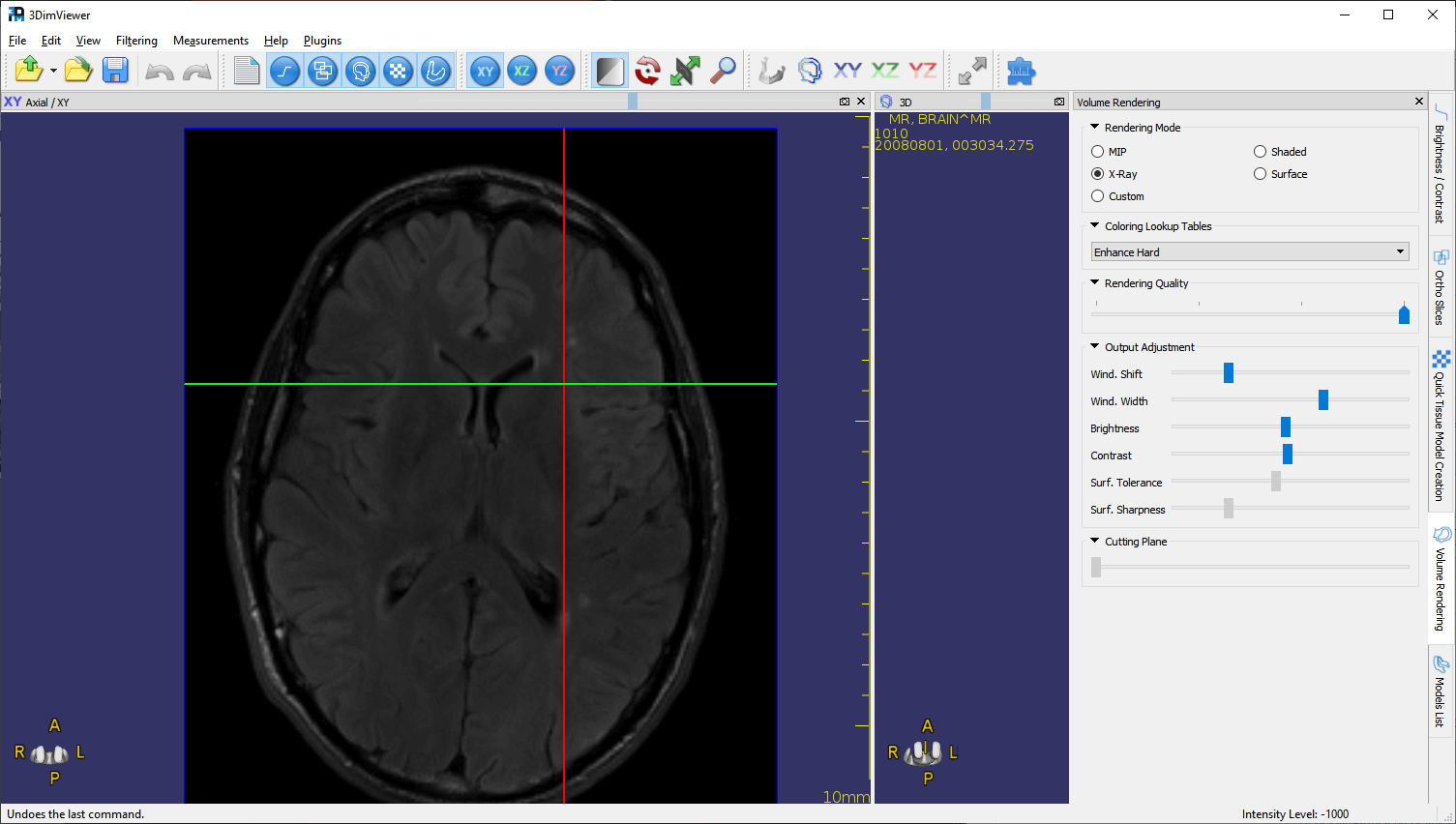
Task: Click the open folder icon
Action: 78,71
